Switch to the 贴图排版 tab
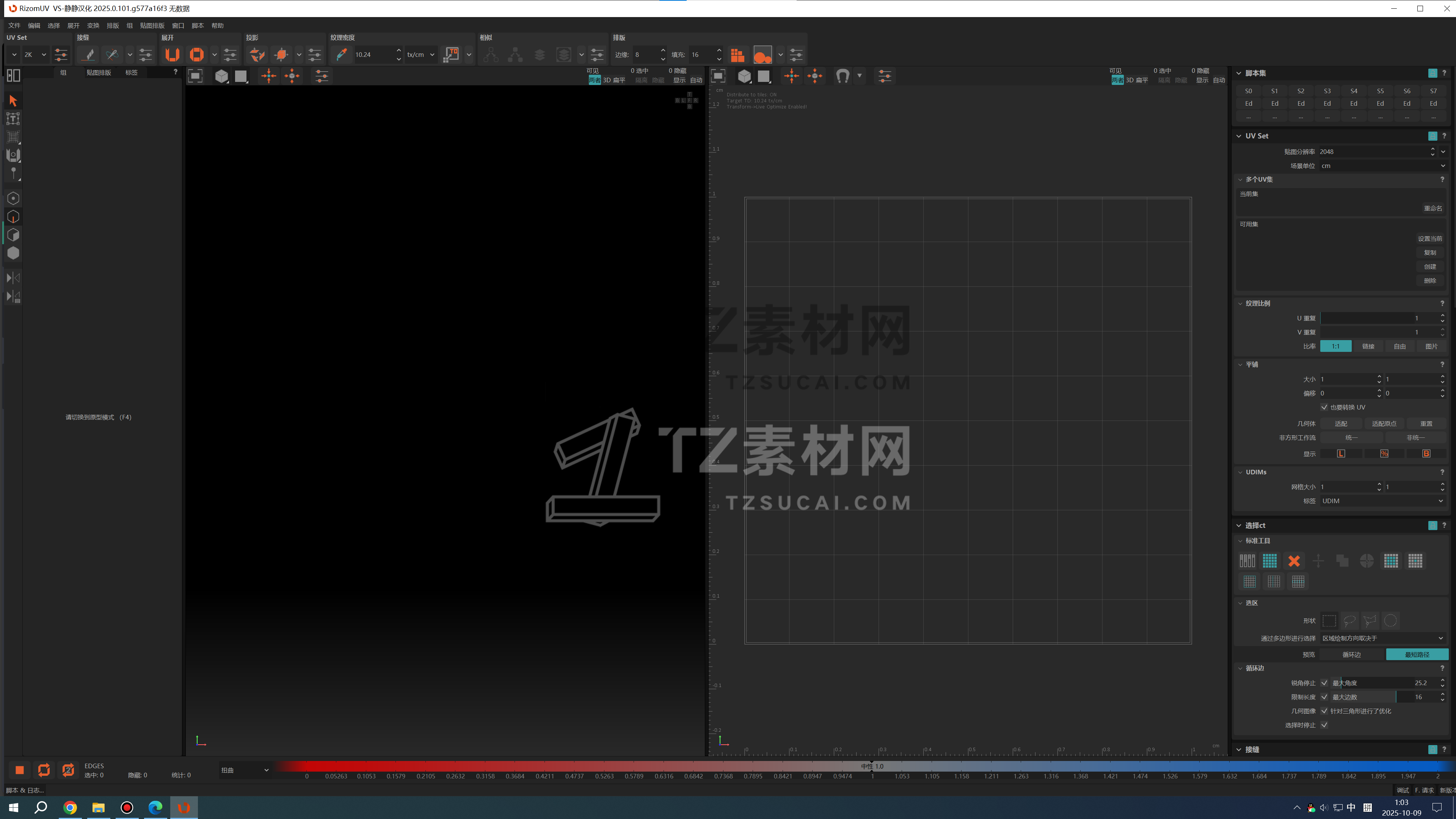The image size is (1456, 819). (x=98, y=72)
